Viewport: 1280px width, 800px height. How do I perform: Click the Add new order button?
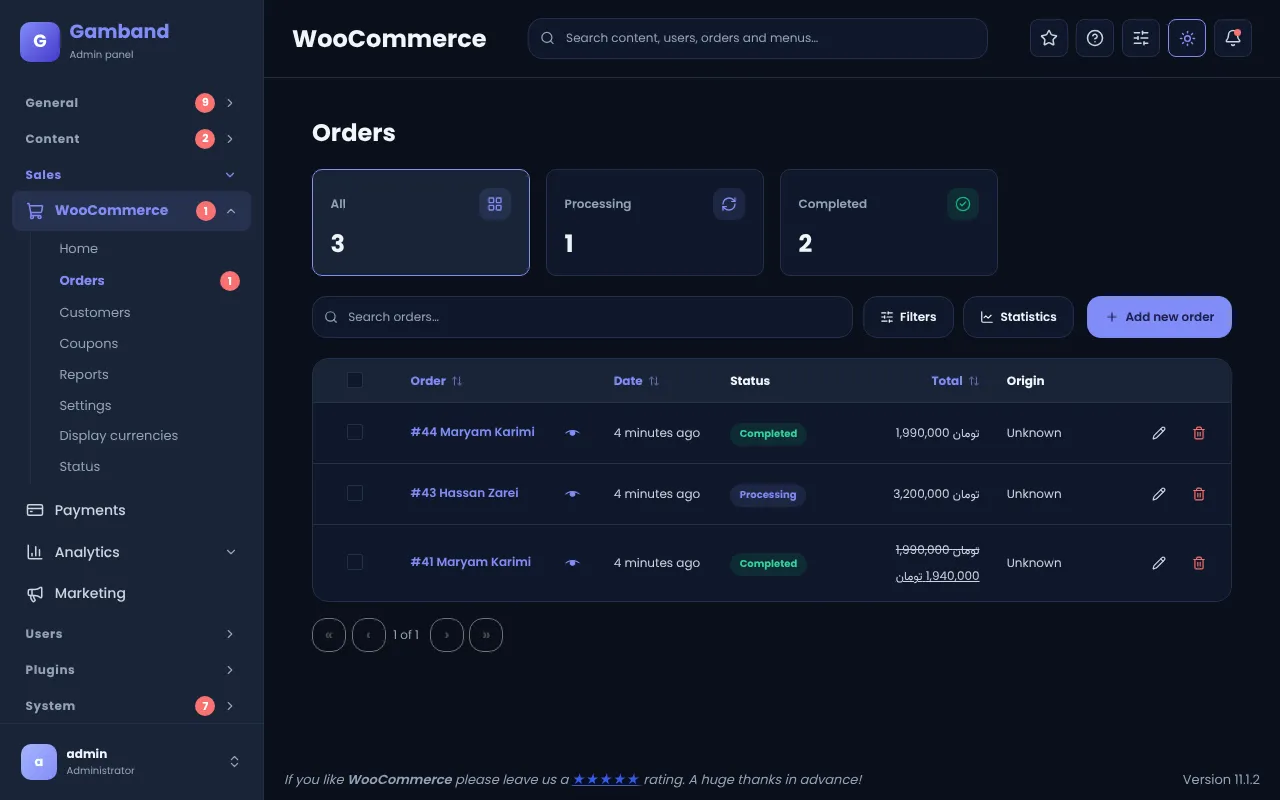(x=1159, y=317)
